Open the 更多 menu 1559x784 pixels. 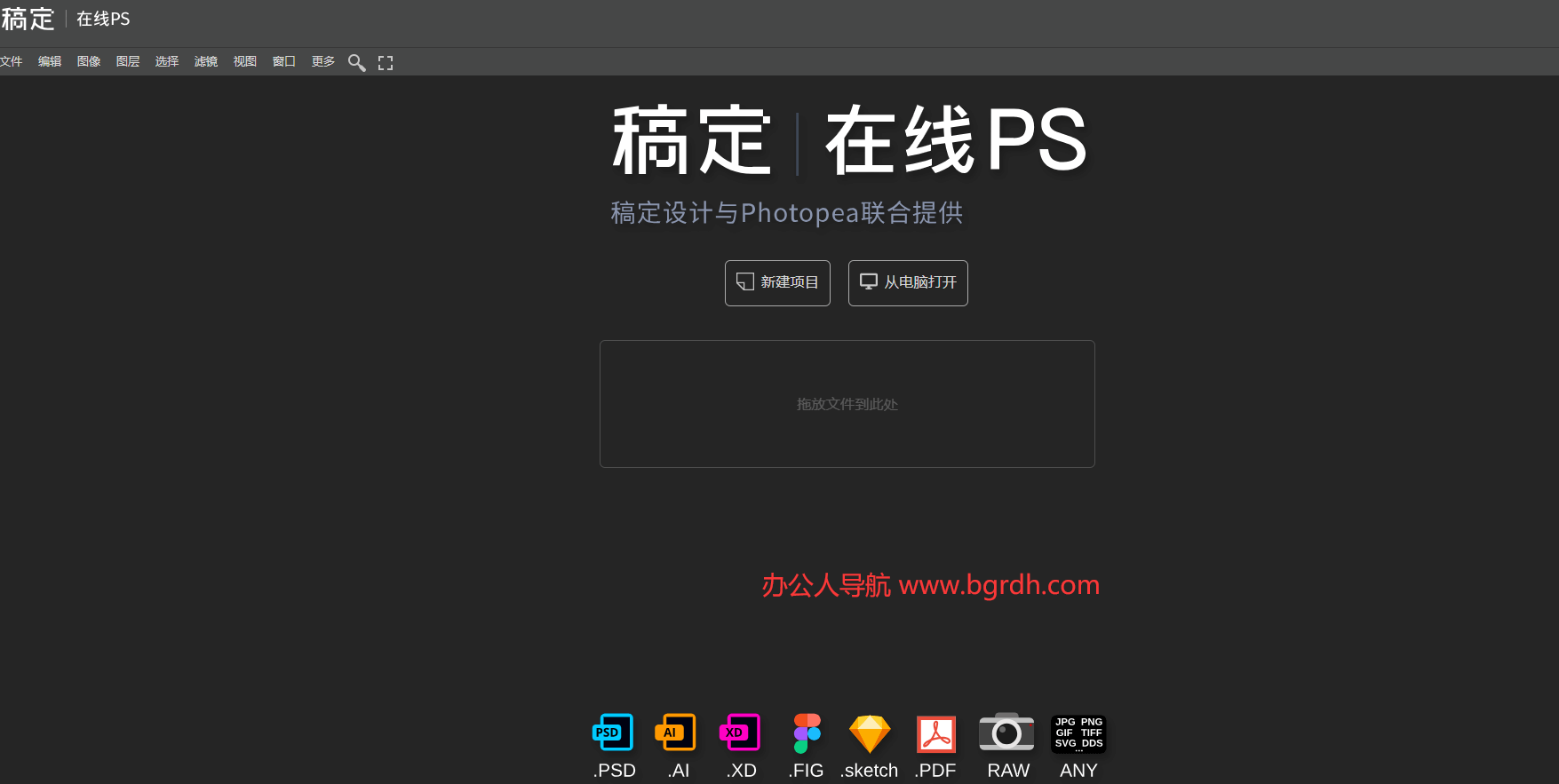click(x=323, y=61)
